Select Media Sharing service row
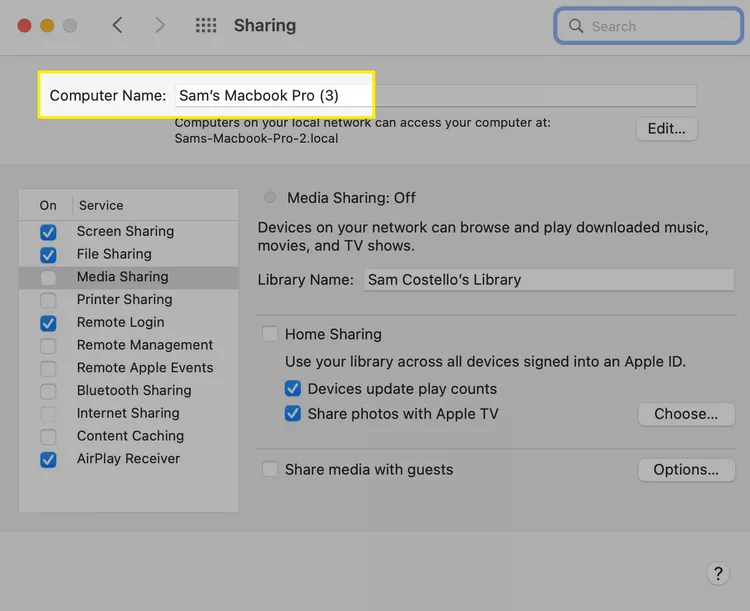 (128, 277)
